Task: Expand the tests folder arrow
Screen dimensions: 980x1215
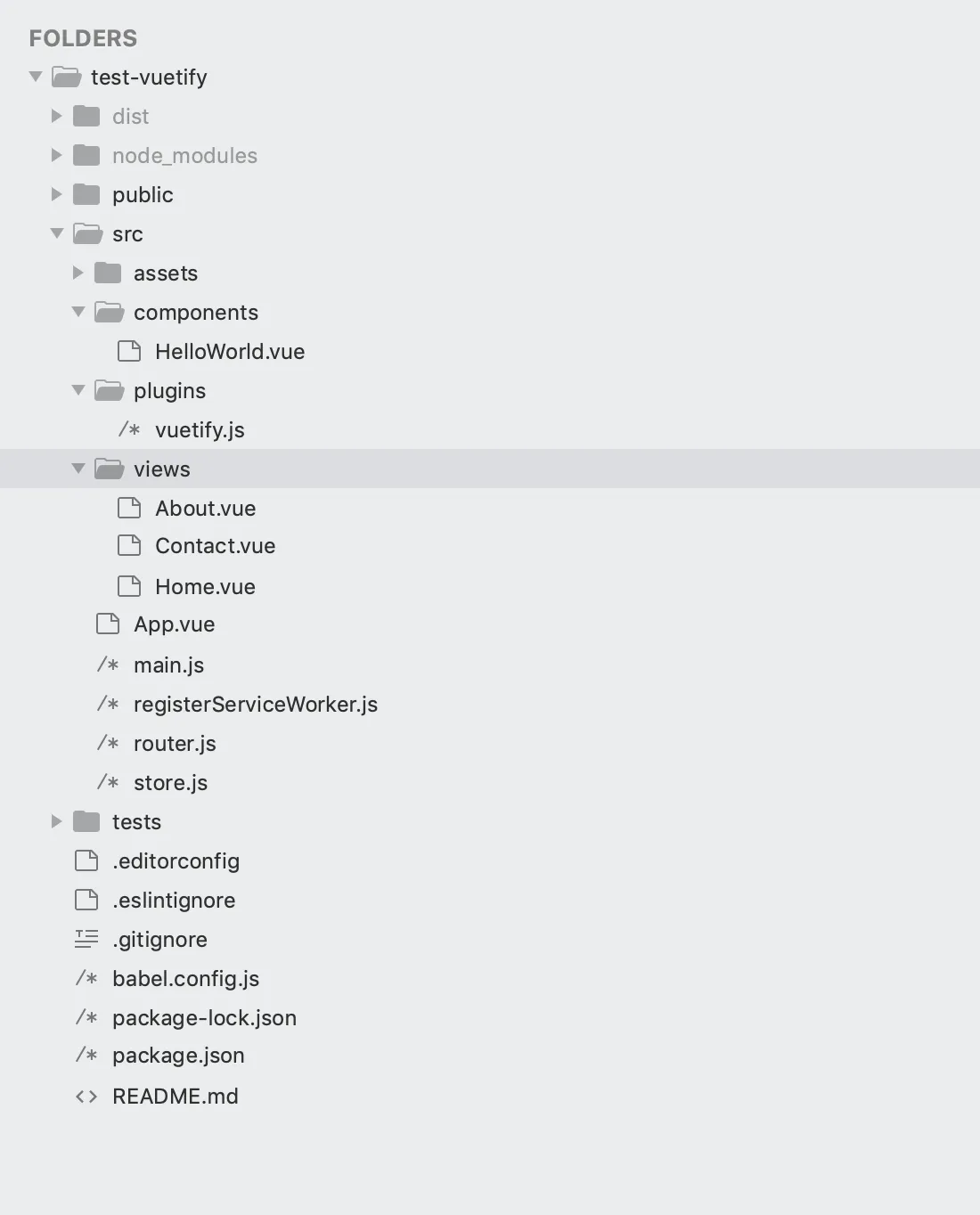Action: pos(56,821)
